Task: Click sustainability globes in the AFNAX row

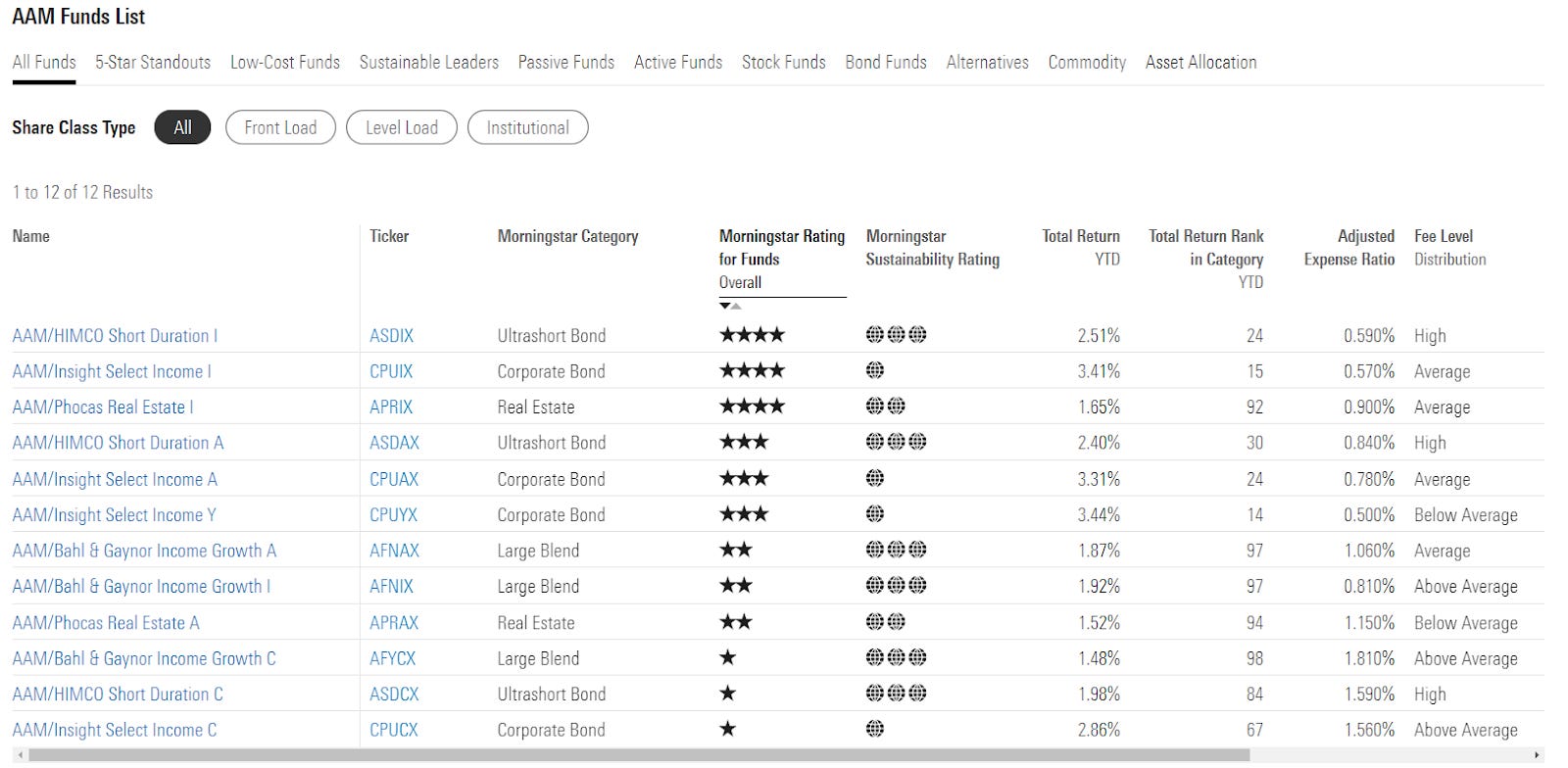Action: point(896,550)
